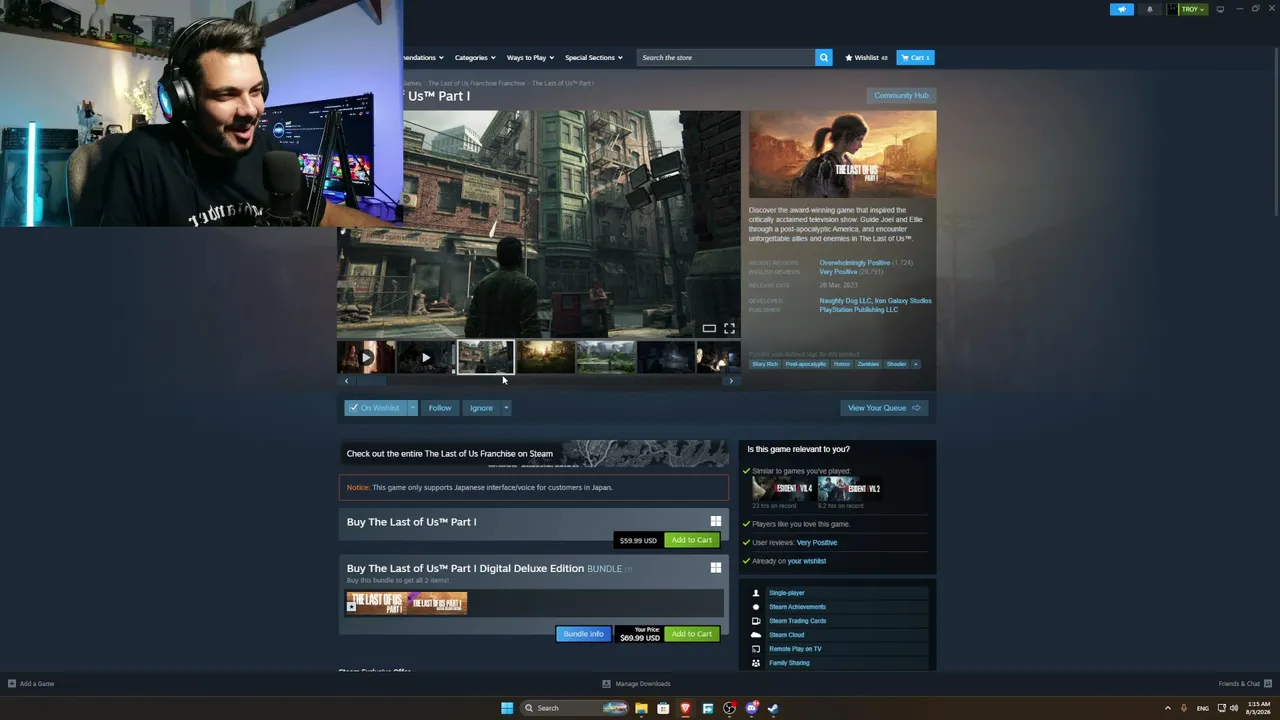The height and width of the screenshot is (720, 1280).
Task: Click the Windows taskbar Search box
Action: click(x=574, y=708)
